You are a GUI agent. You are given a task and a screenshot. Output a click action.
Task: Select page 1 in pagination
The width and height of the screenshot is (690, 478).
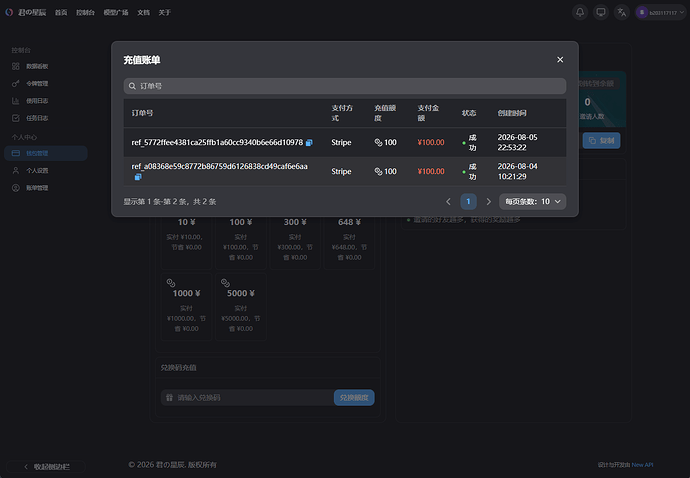point(468,202)
